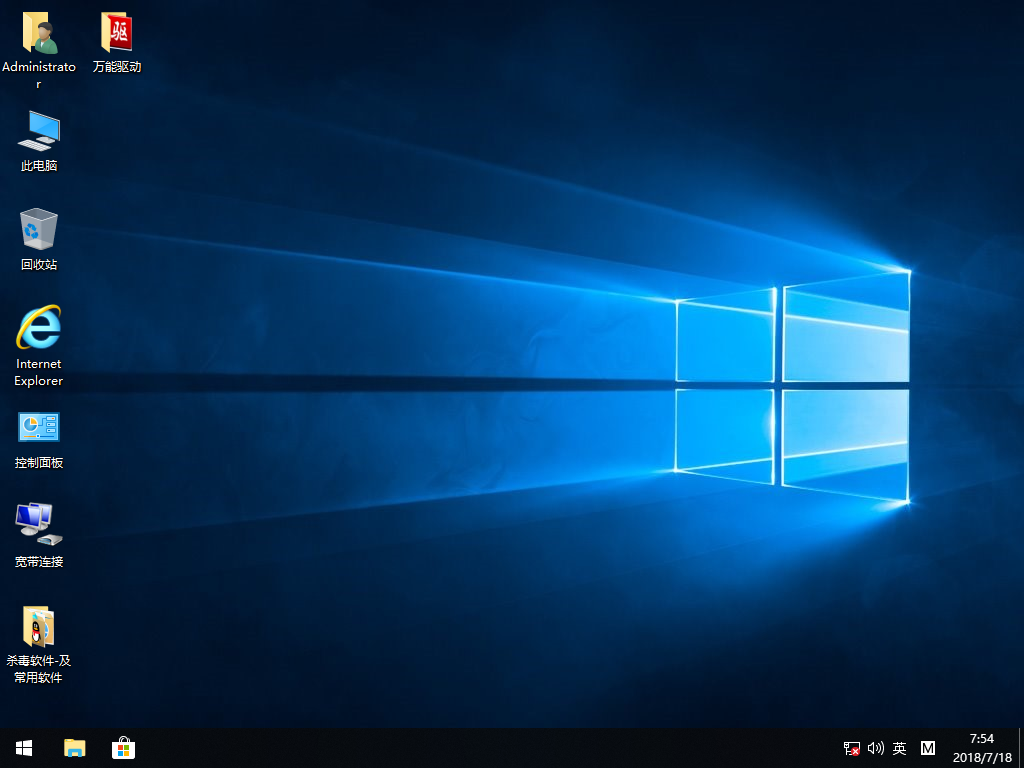Open the volume control tray icon
Viewport: 1024px width, 768px height.
point(876,748)
